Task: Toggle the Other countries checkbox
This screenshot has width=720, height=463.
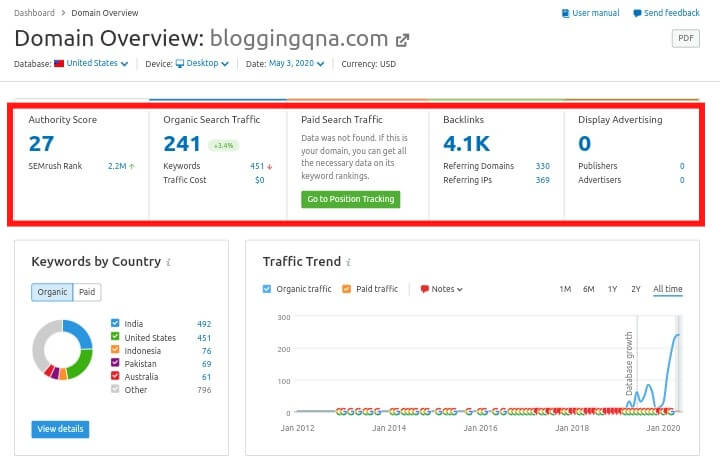Action: pos(115,389)
